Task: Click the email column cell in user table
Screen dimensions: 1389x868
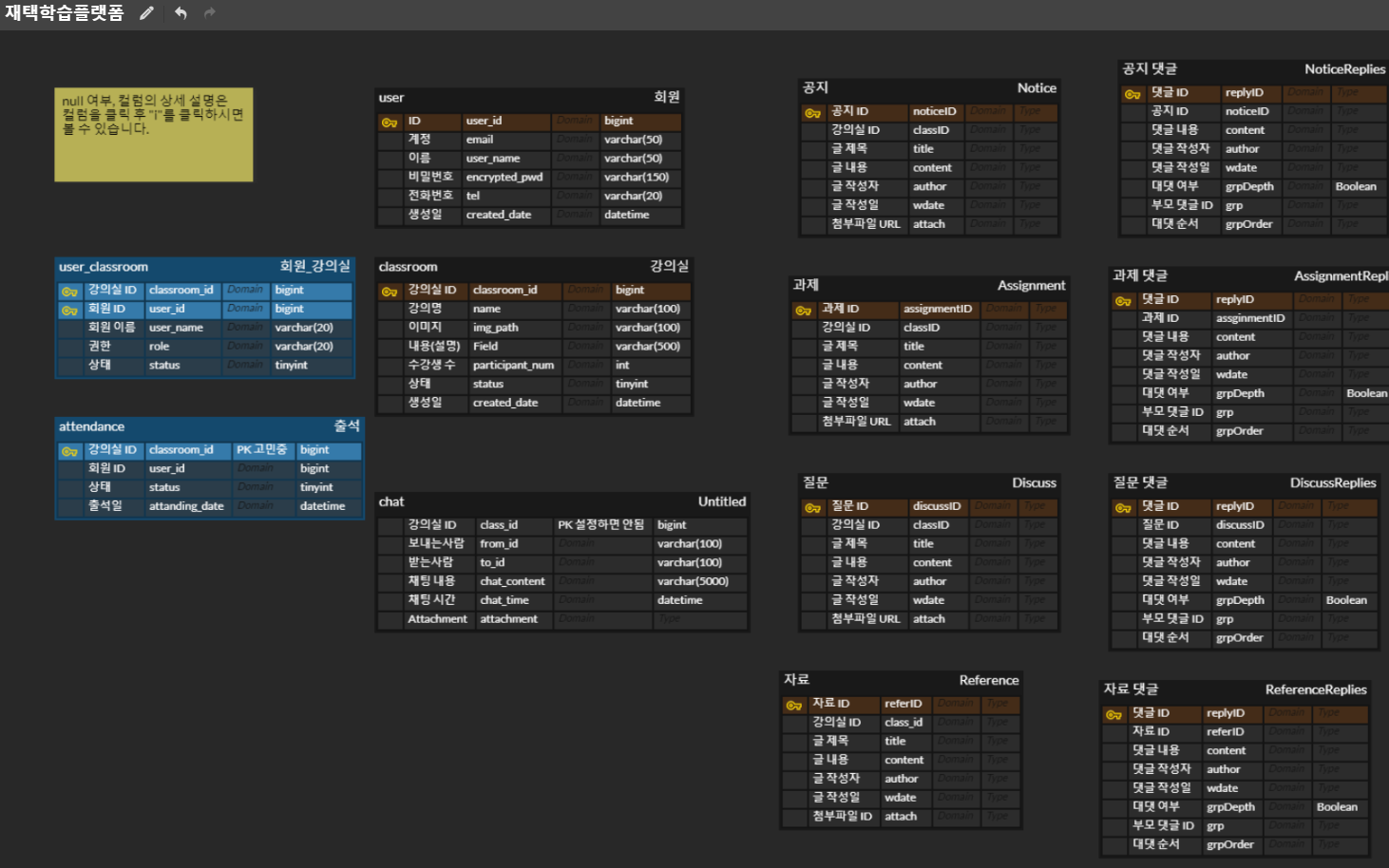Action: pyautogui.click(x=507, y=140)
